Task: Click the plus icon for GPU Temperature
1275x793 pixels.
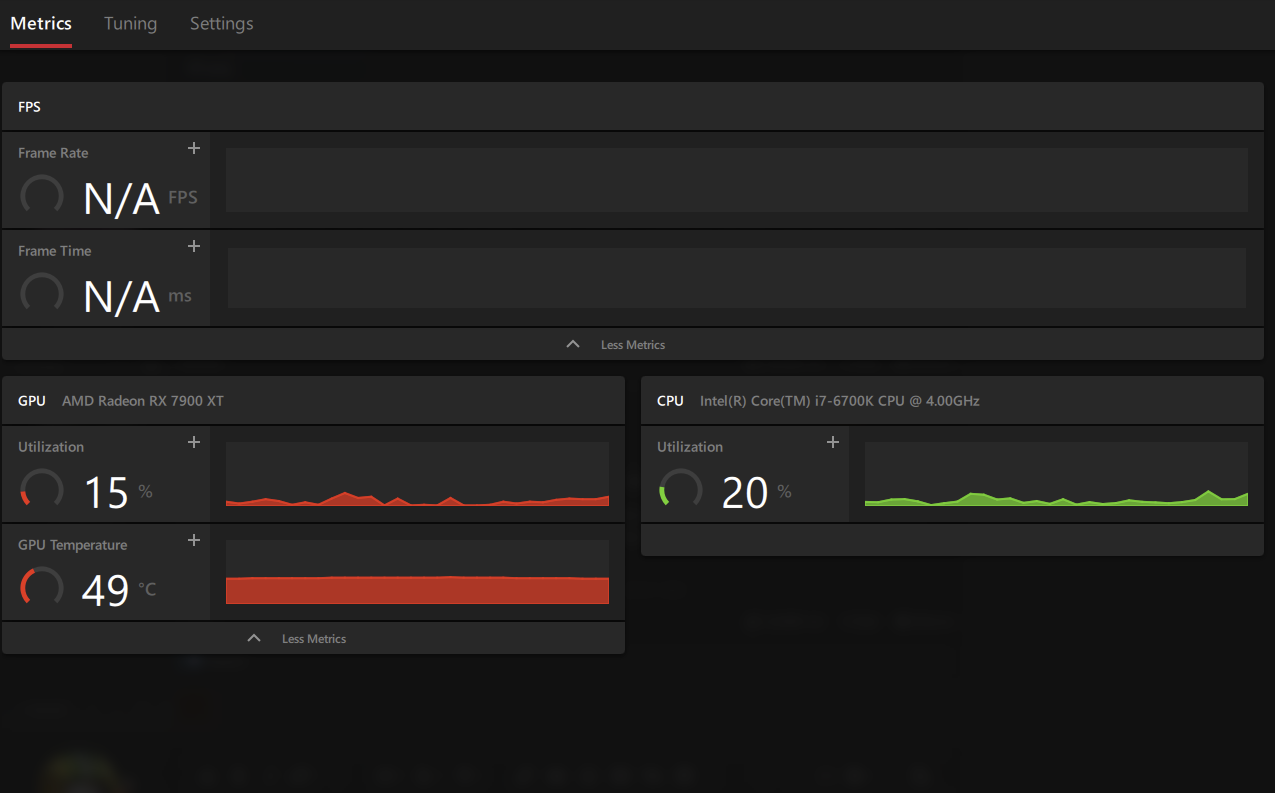Action: [194, 540]
